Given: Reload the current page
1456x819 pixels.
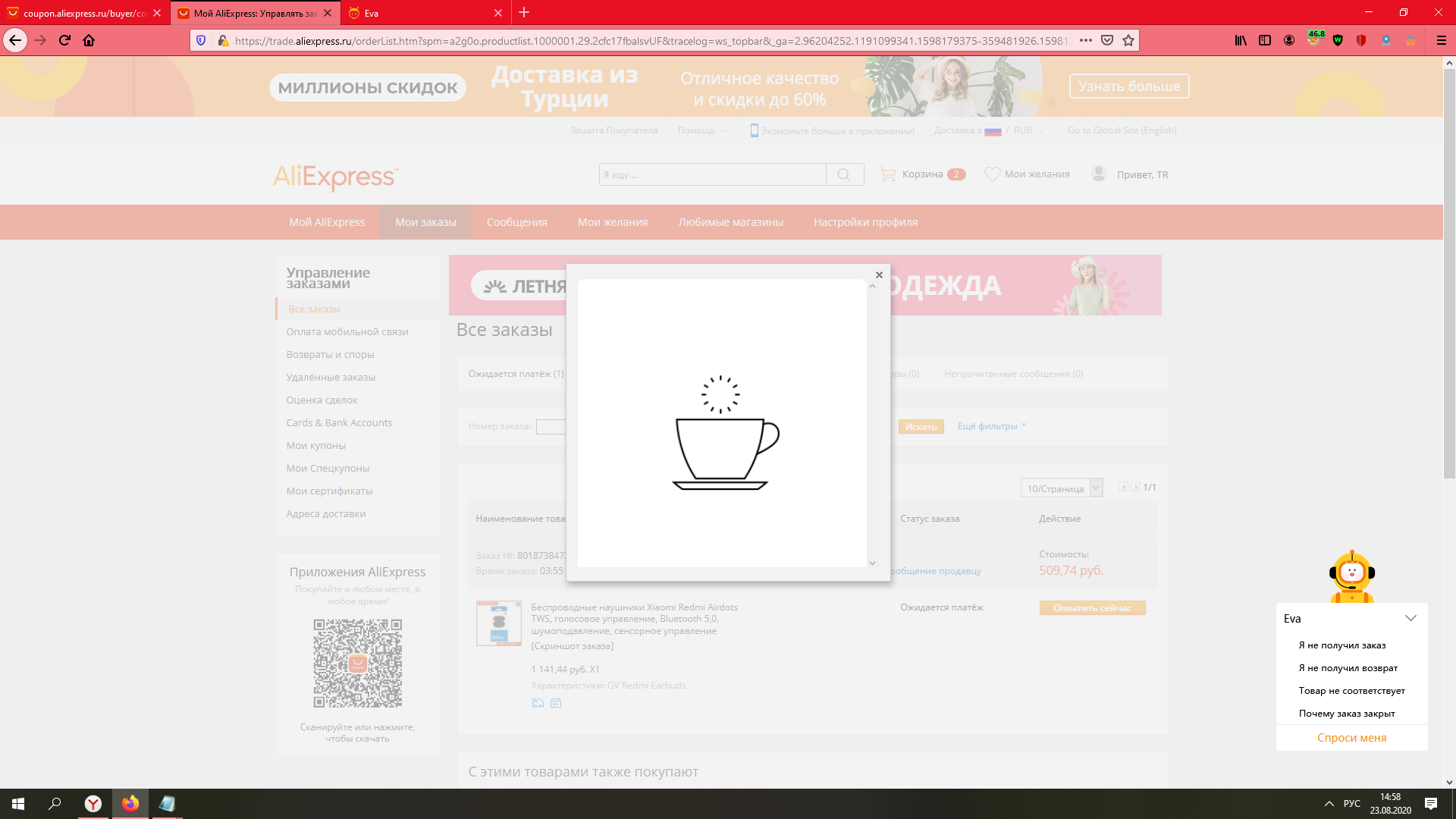Looking at the screenshot, I should point(64,40).
